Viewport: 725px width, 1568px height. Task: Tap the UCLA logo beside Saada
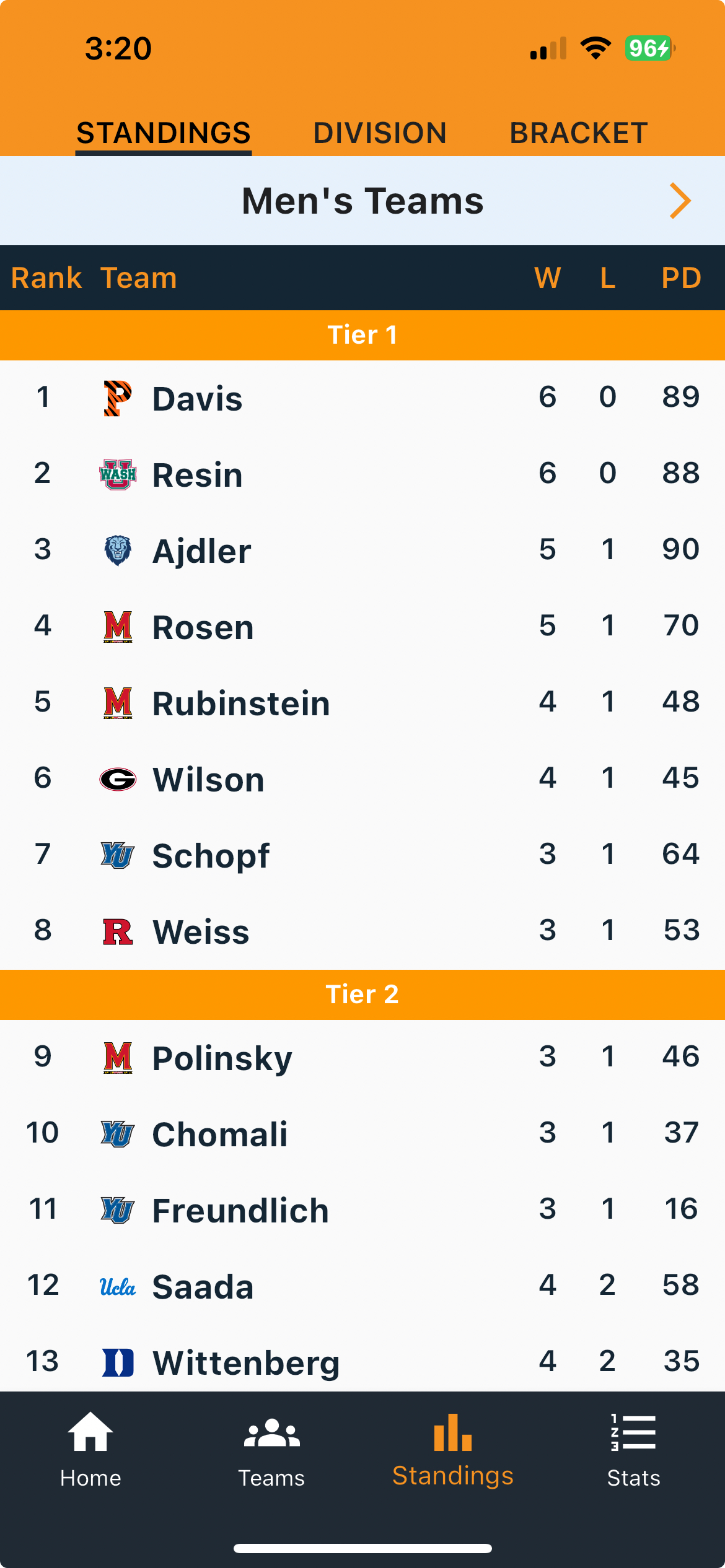click(118, 1287)
